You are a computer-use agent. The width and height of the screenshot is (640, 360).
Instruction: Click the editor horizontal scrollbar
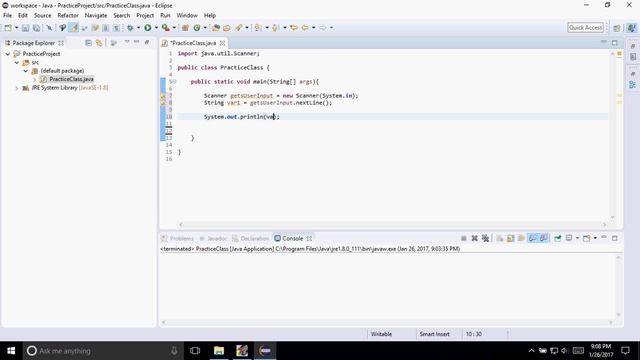[x=392, y=224]
